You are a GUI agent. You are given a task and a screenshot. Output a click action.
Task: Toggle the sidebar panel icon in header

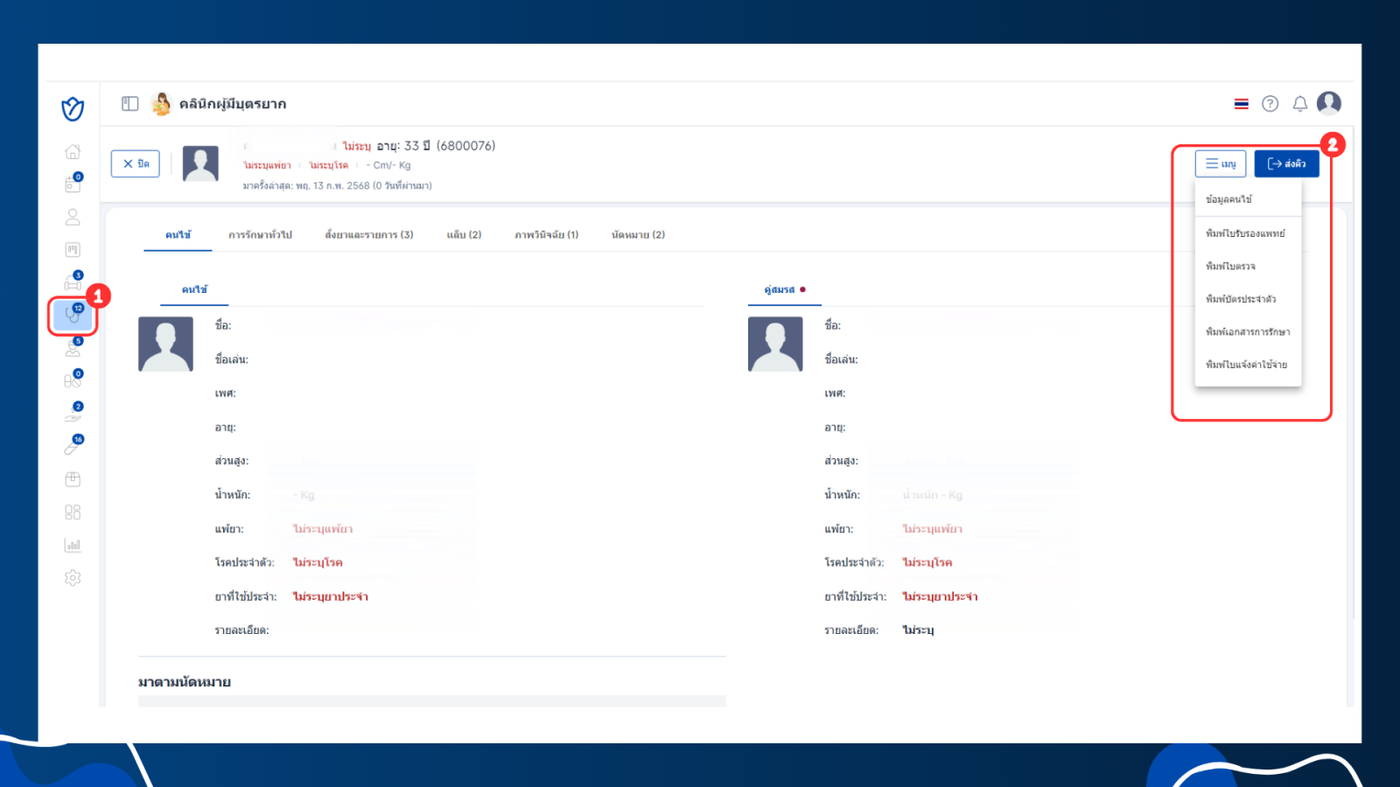(130, 104)
